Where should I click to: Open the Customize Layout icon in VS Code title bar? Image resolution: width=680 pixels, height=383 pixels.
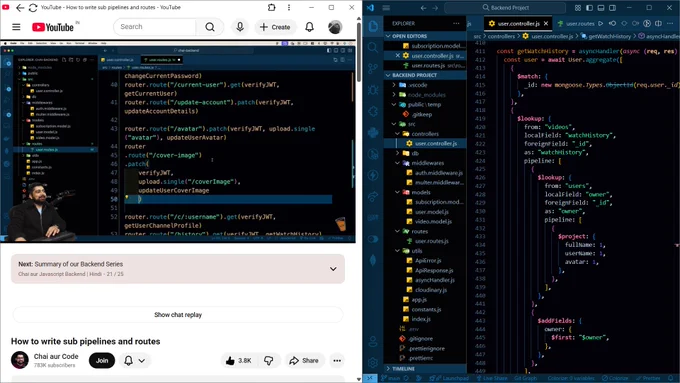coord(578,8)
